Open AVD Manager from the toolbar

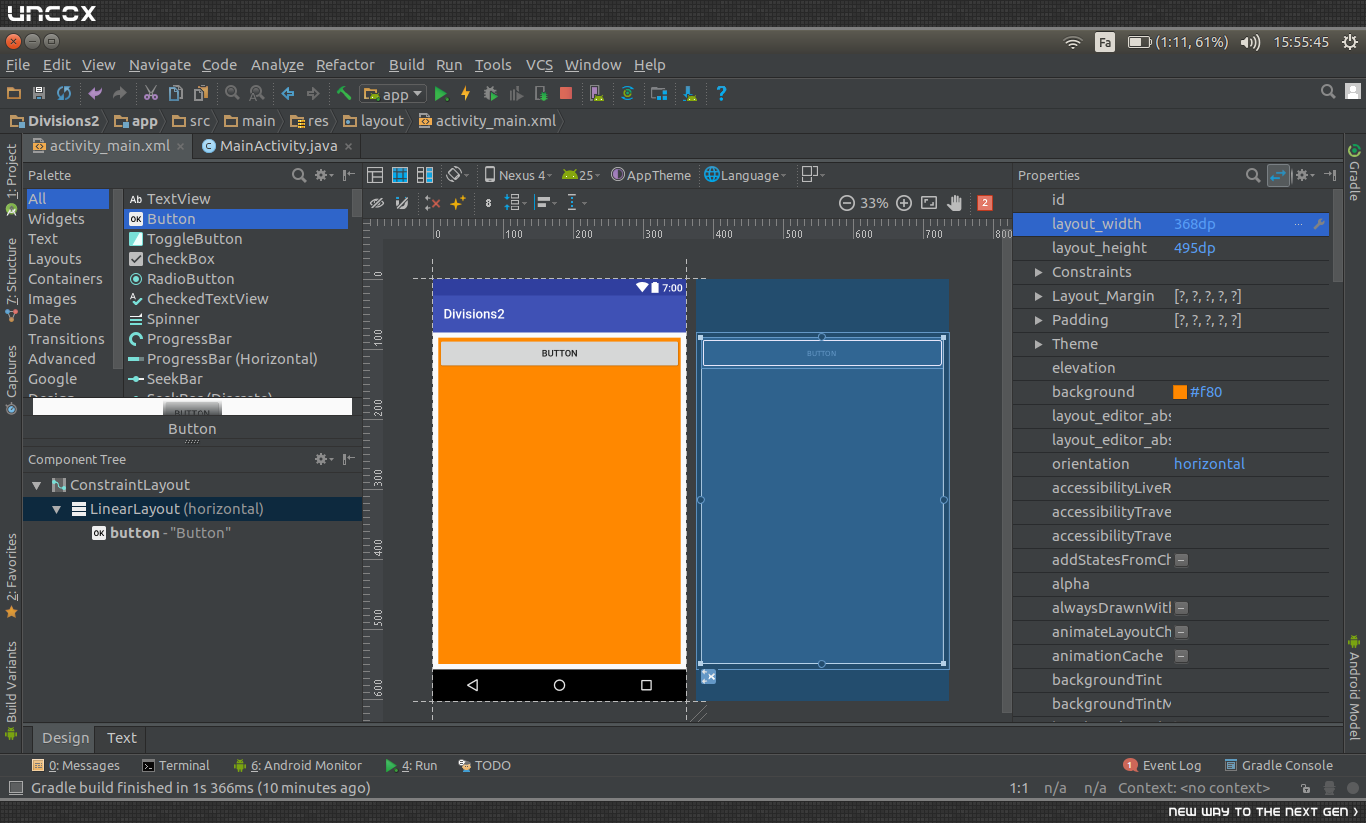pos(596,93)
